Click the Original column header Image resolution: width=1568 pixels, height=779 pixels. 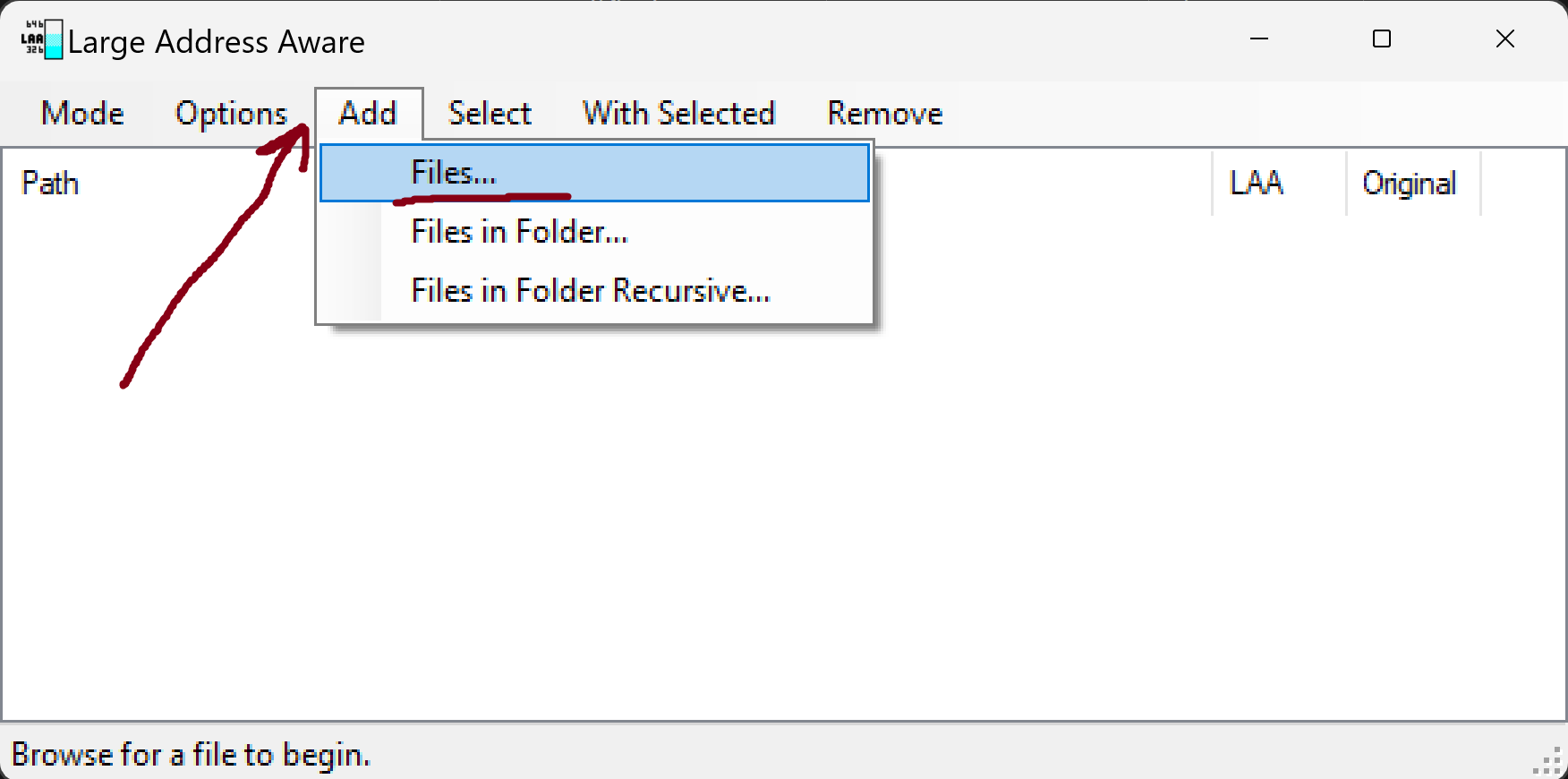1409,184
